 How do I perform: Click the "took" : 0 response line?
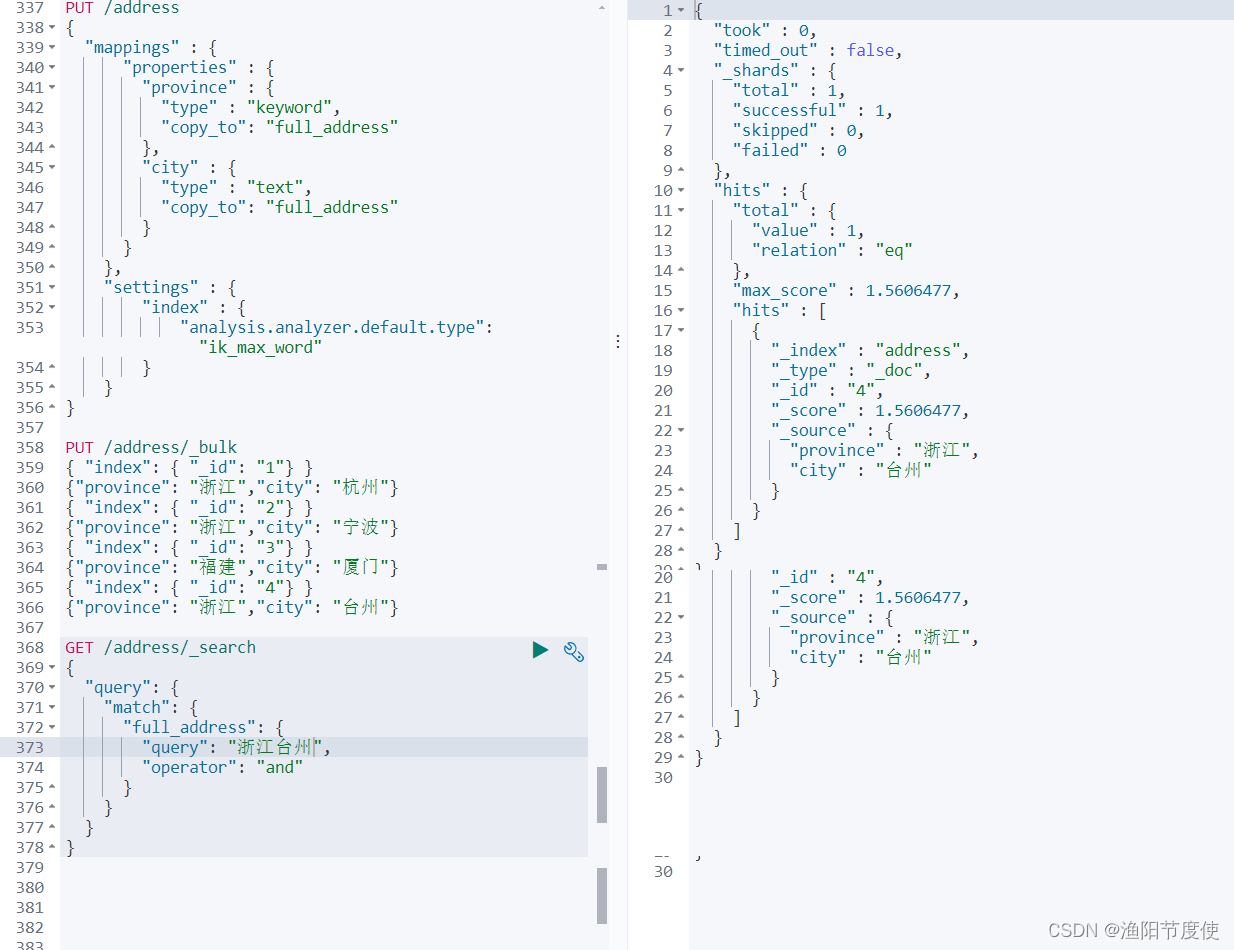pos(765,30)
